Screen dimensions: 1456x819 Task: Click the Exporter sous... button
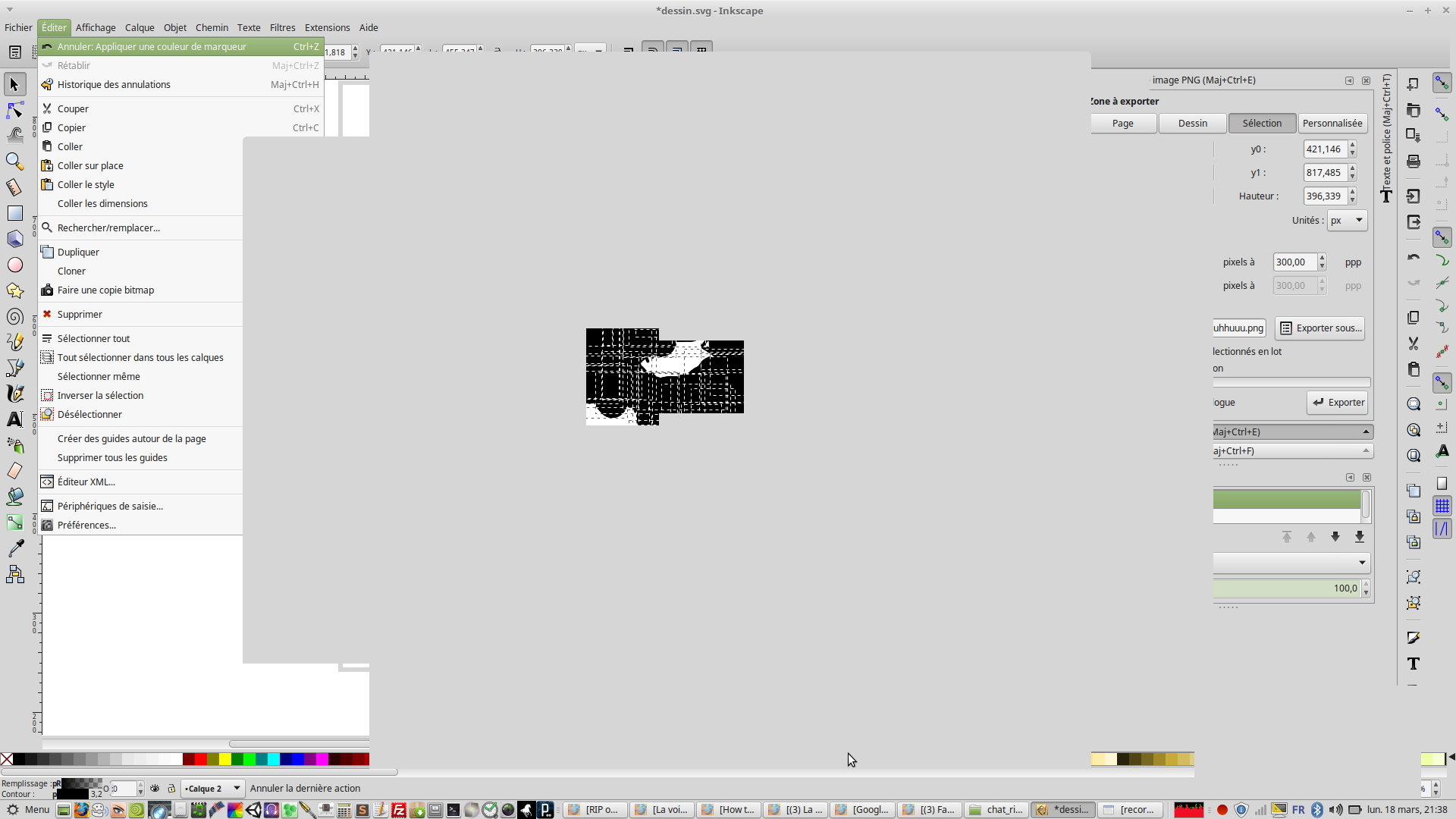pyautogui.click(x=1320, y=328)
